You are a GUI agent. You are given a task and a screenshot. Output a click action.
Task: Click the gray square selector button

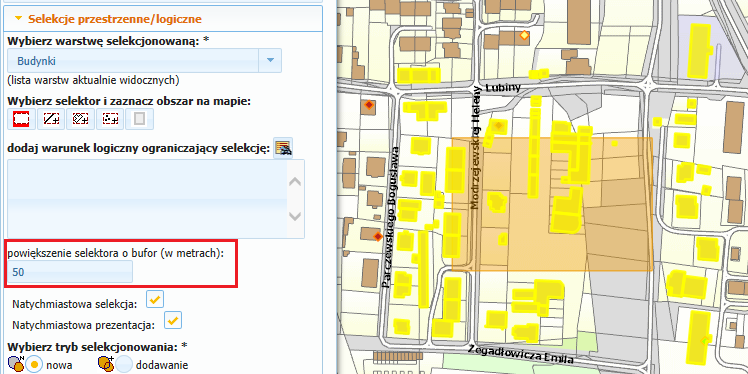click(x=139, y=118)
